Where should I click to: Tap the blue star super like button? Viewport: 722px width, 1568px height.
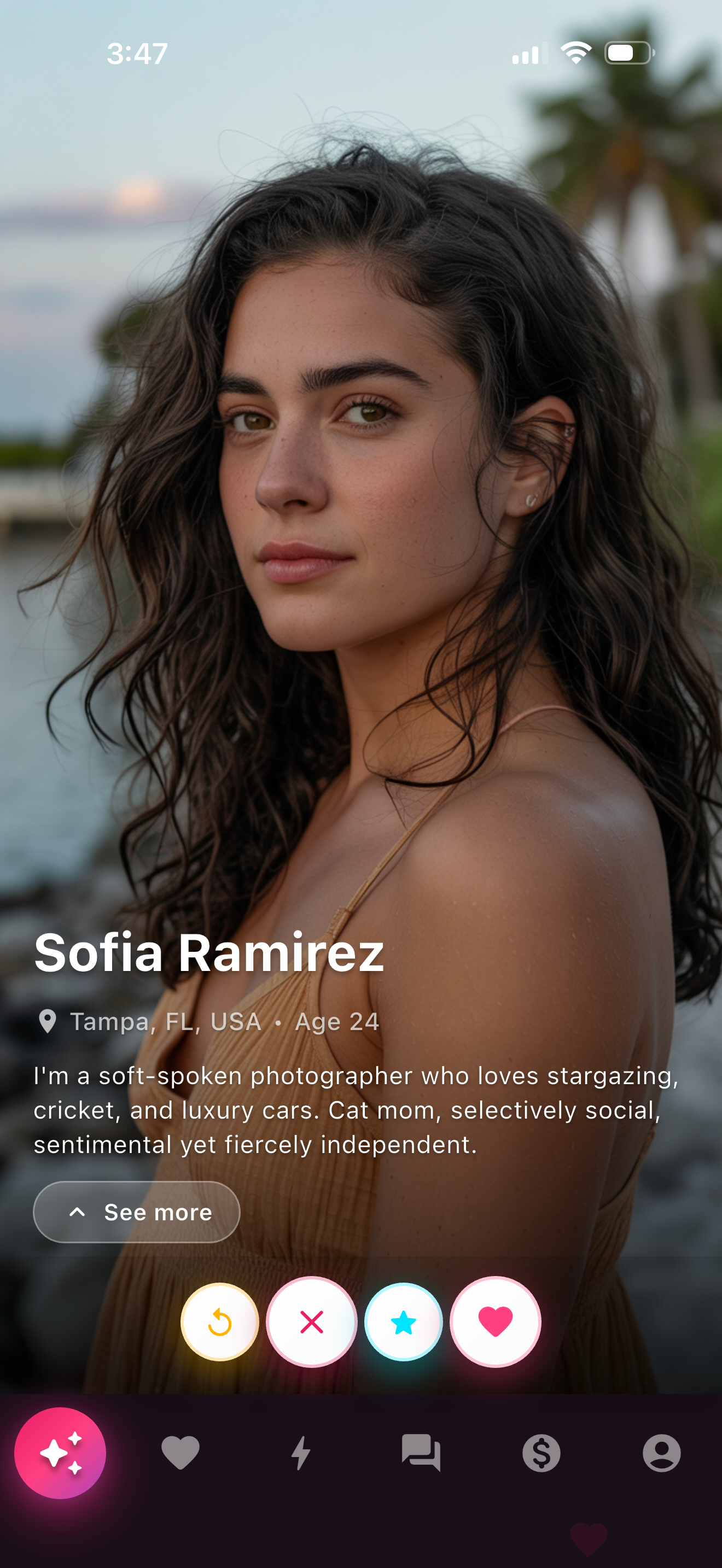click(x=404, y=1322)
